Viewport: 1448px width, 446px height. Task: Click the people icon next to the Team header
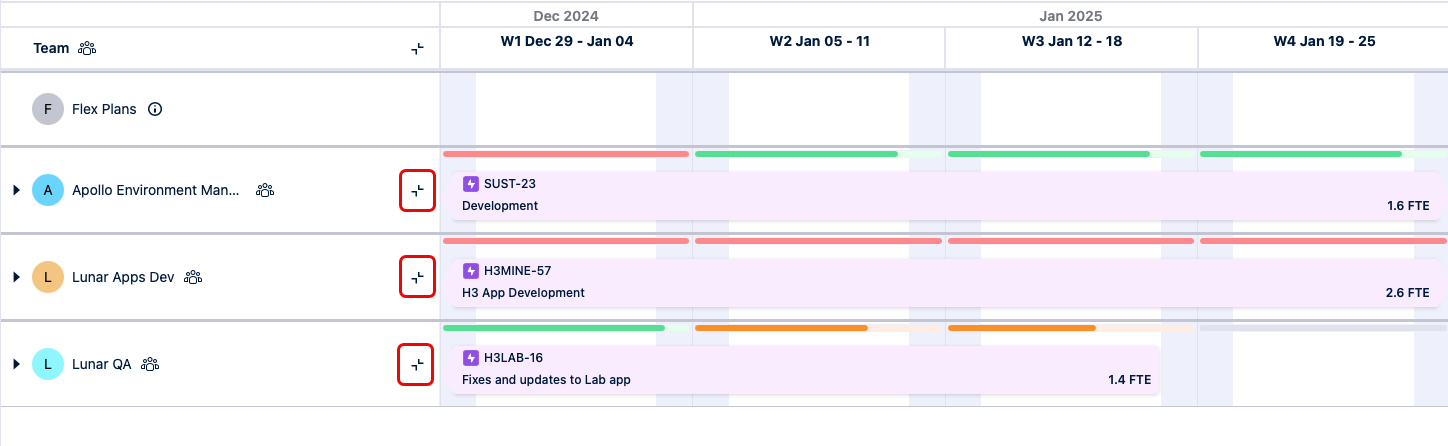point(87,48)
